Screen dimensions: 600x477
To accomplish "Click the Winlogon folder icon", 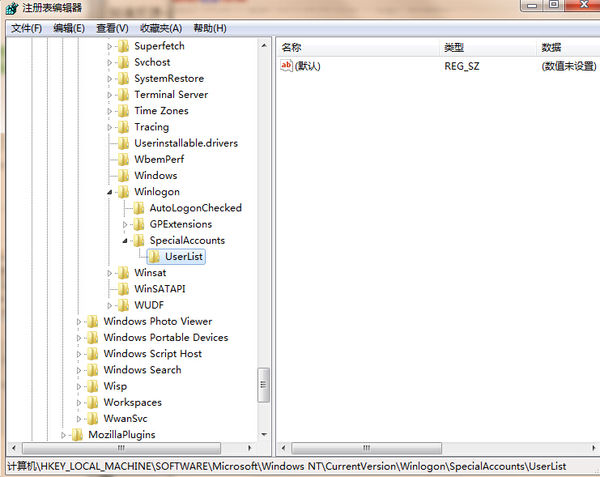I will tap(123, 192).
